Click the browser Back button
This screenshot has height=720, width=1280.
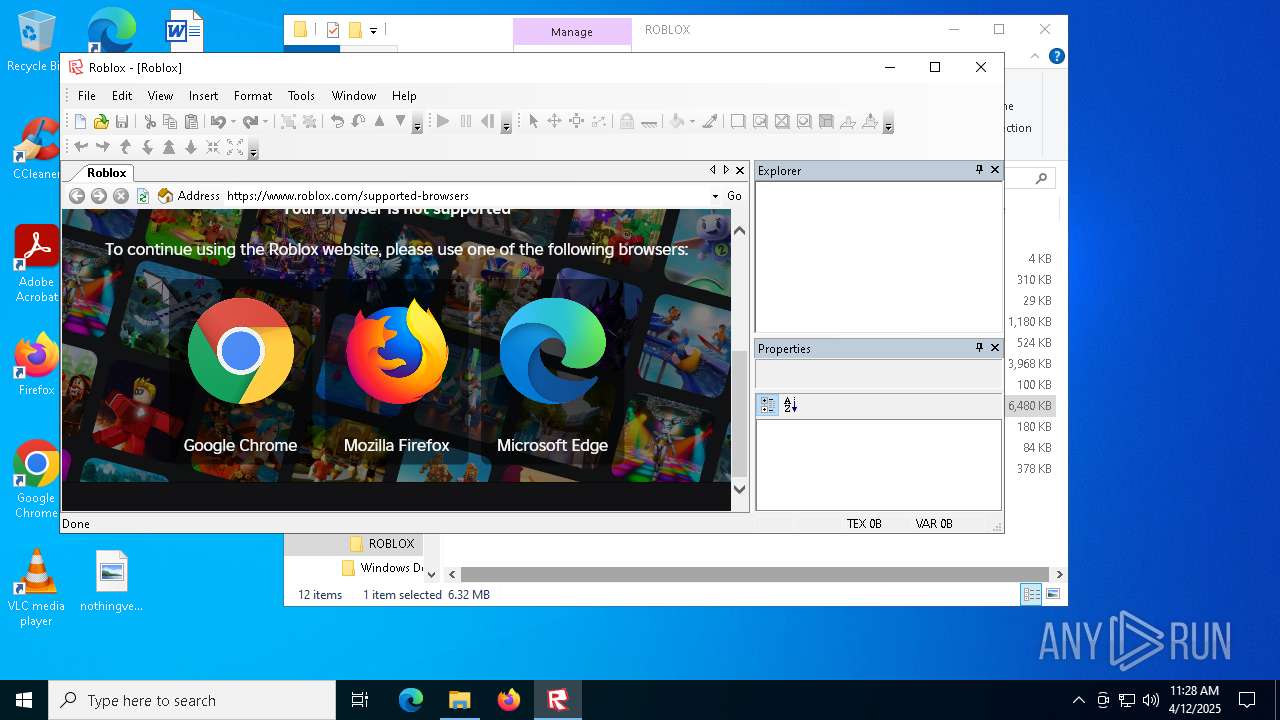click(x=76, y=196)
